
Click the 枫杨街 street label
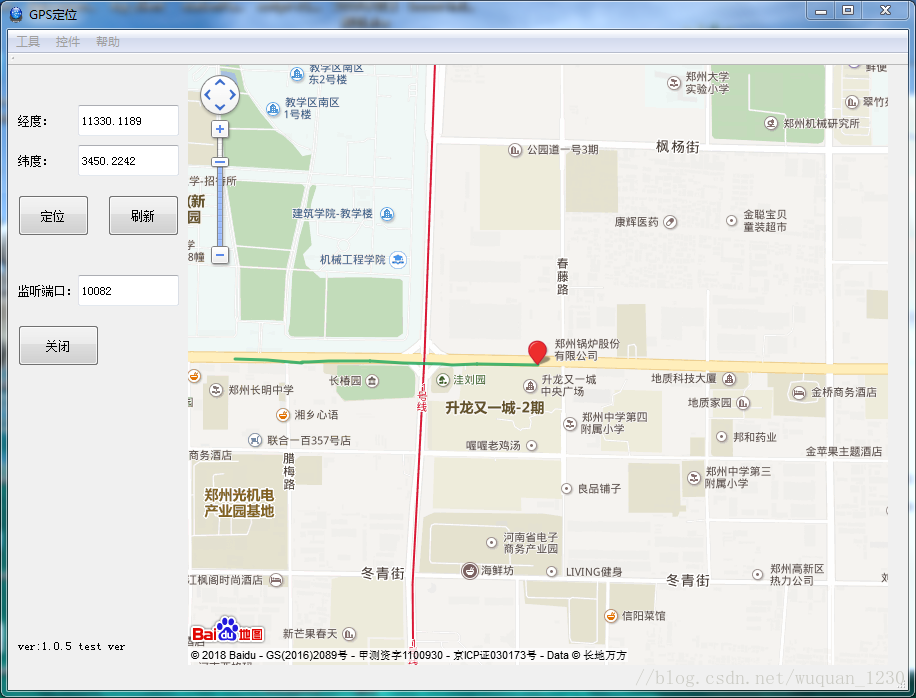678,147
